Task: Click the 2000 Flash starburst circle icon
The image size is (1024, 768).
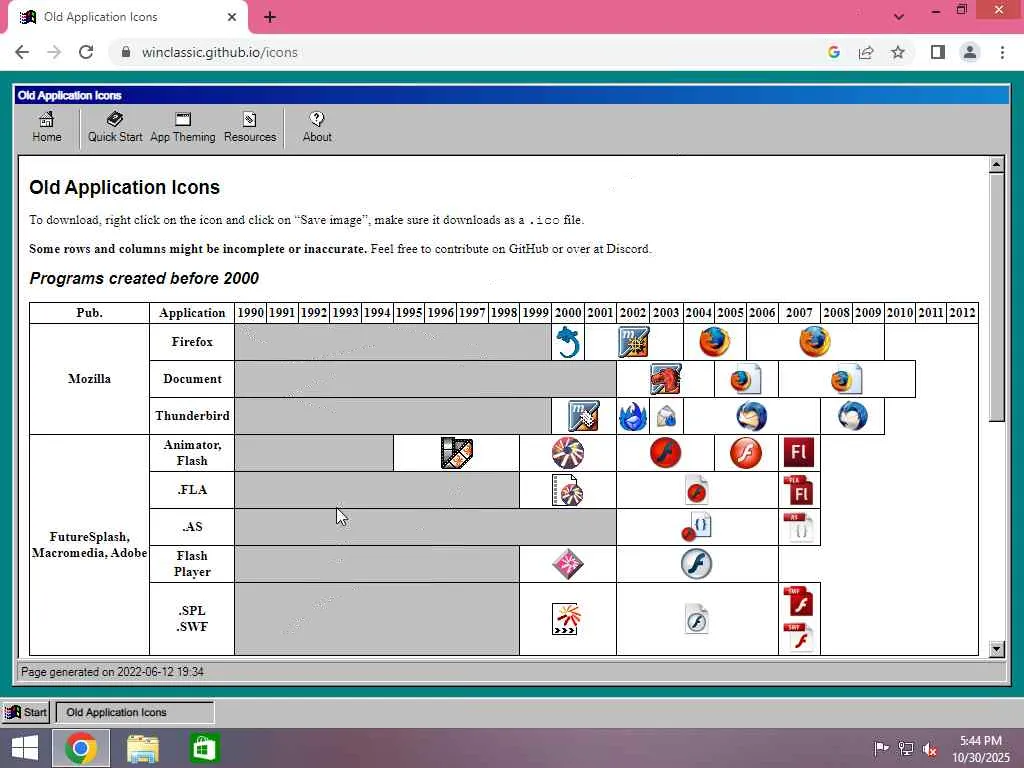Action: tap(568, 453)
